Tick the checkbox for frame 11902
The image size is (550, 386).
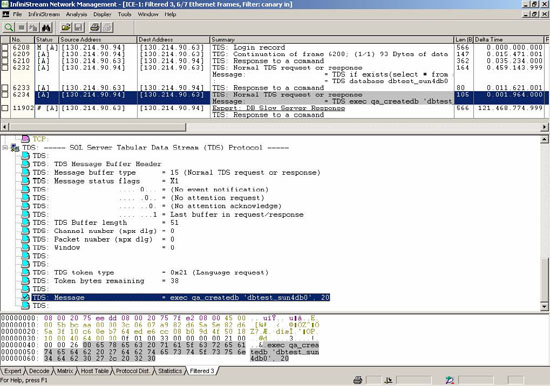(x=5, y=108)
